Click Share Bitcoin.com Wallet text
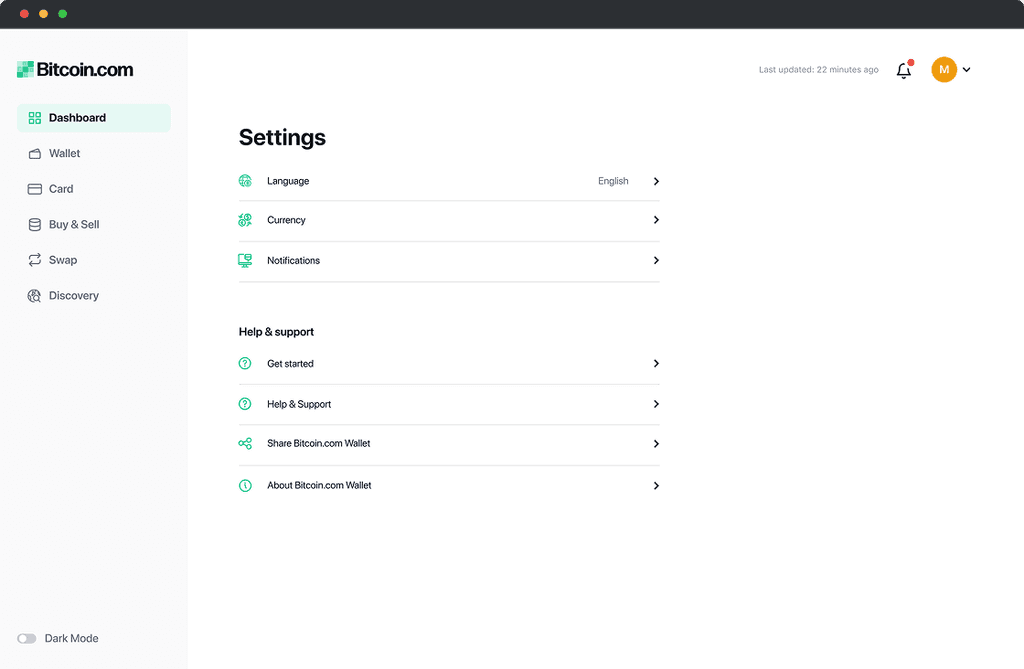Viewport: 1024px width, 669px height. pyautogui.click(x=319, y=444)
